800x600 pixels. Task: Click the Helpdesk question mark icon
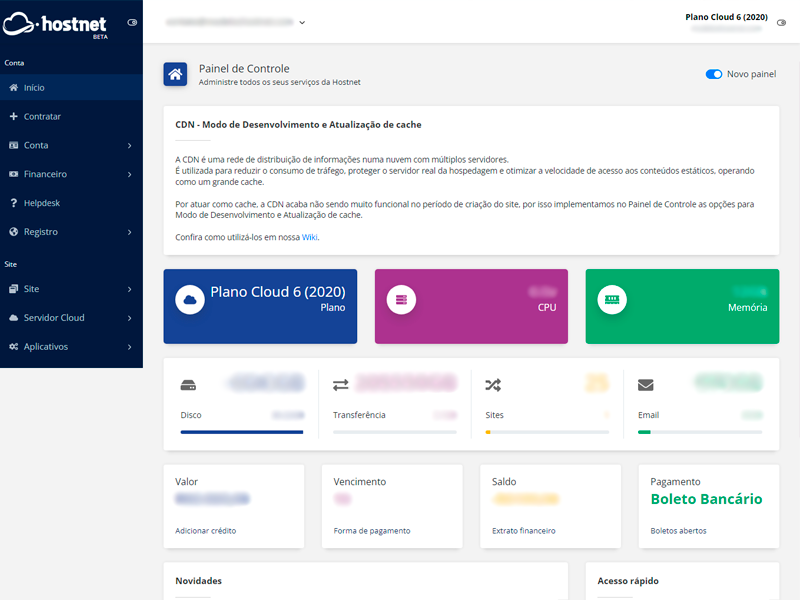[x=14, y=203]
